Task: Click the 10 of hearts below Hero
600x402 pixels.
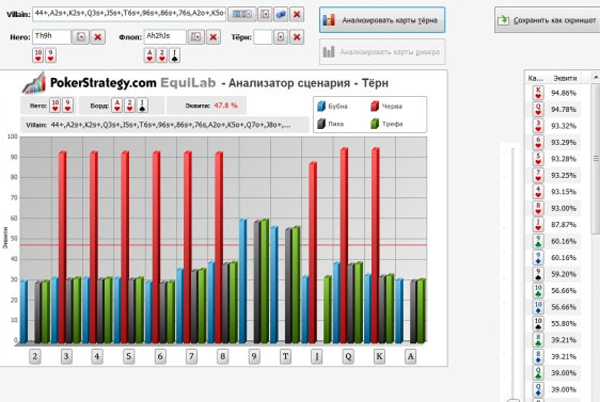Action: [38, 55]
